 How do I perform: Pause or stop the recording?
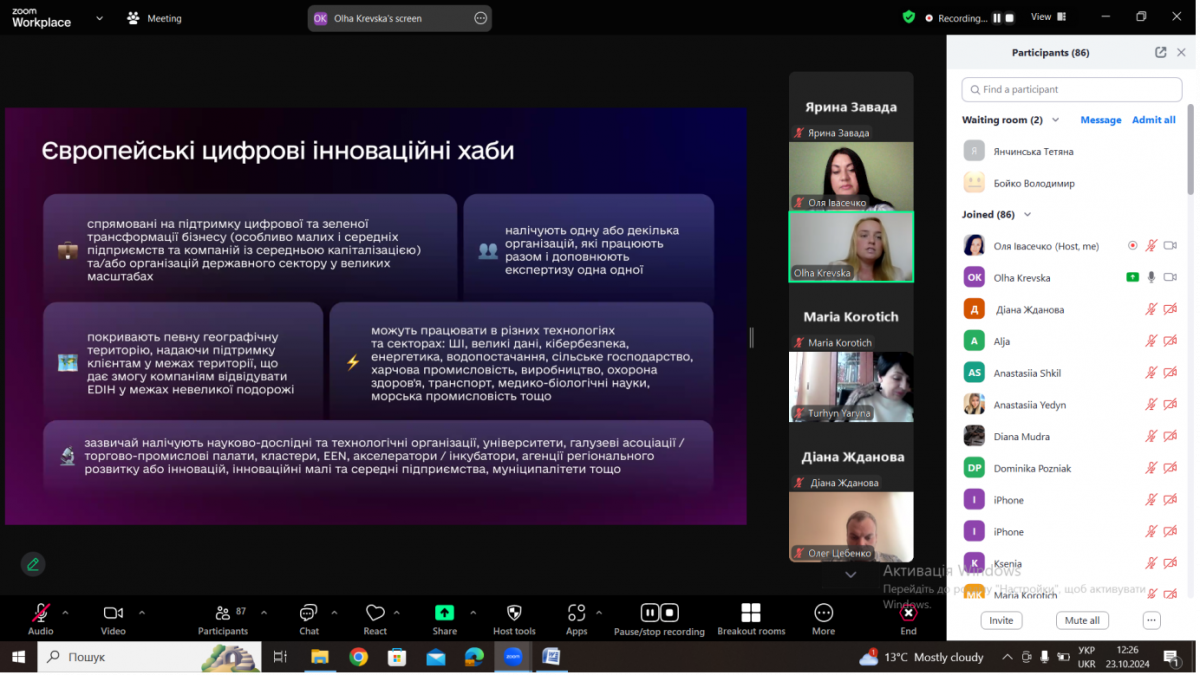(659, 613)
